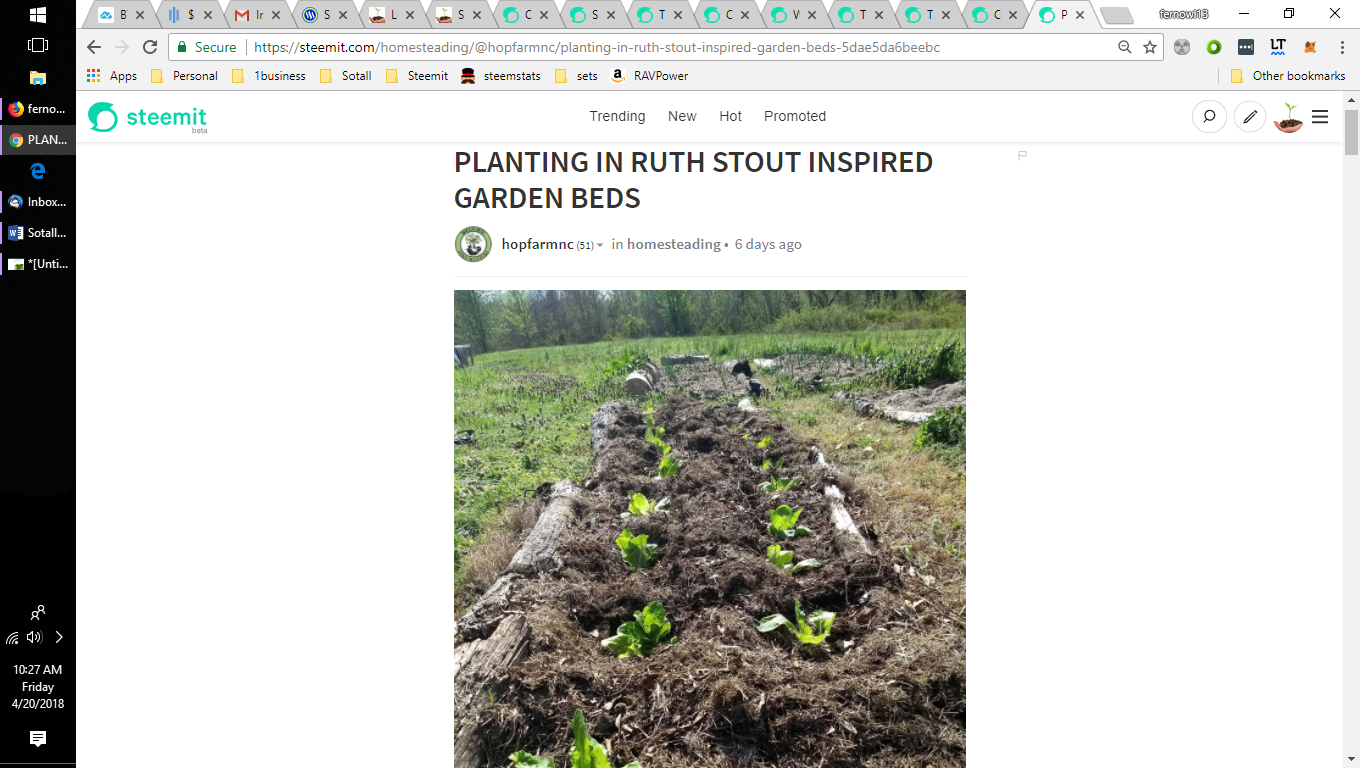
Task: Open the seedling user avatar menu
Action: (1288, 117)
